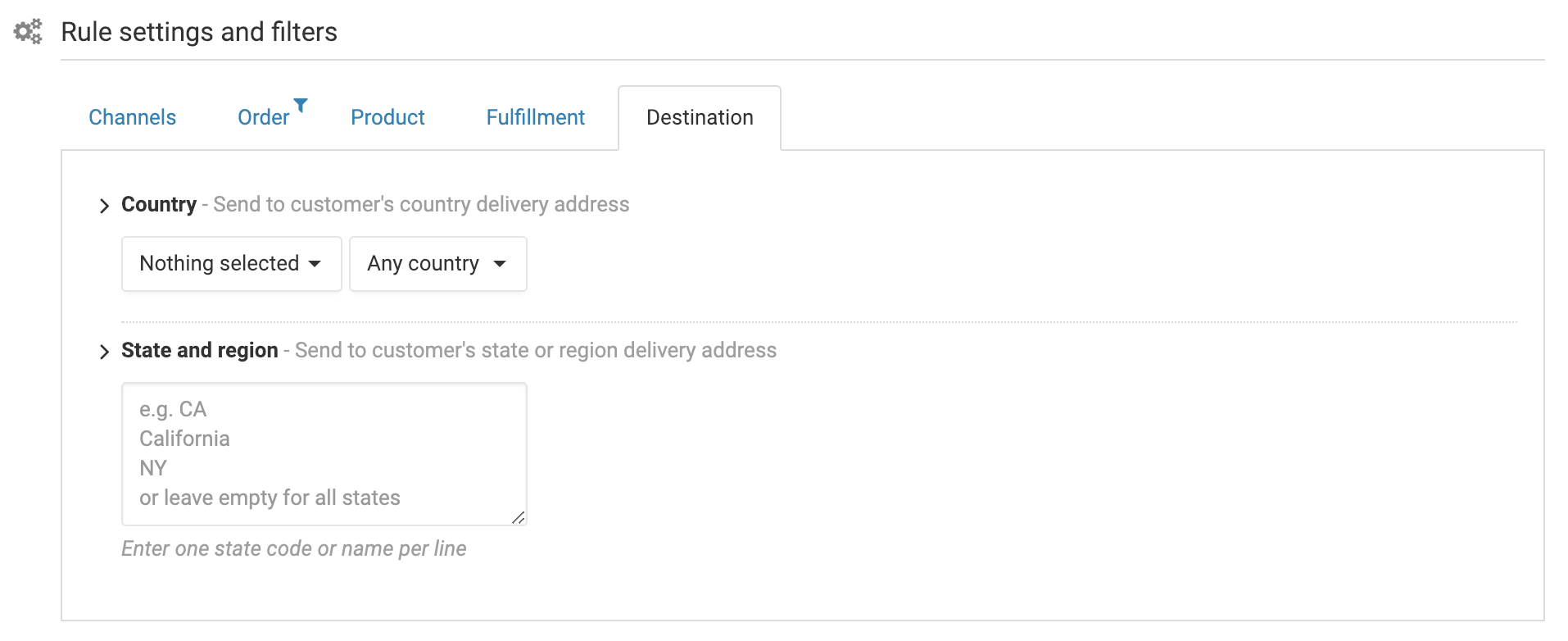The height and width of the screenshot is (641, 1568).
Task: Open the Any country dropdown
Action: coord(438,264)
